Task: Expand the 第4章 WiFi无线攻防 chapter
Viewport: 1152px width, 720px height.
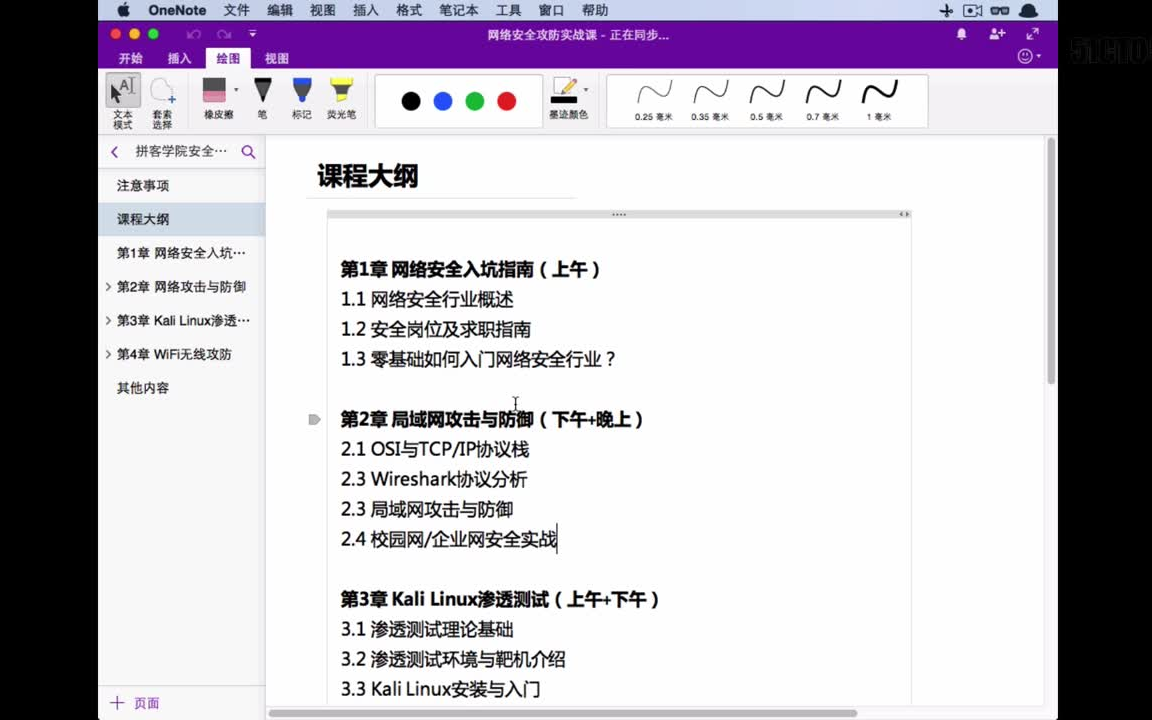Action: click(x=108, y=353)
